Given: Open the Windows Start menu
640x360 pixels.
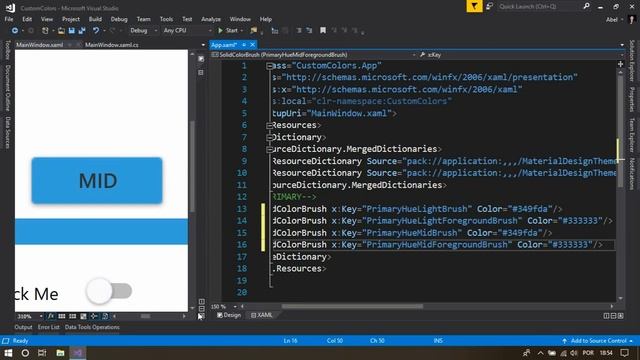Looking at the screenshot, I should point(8,353).
